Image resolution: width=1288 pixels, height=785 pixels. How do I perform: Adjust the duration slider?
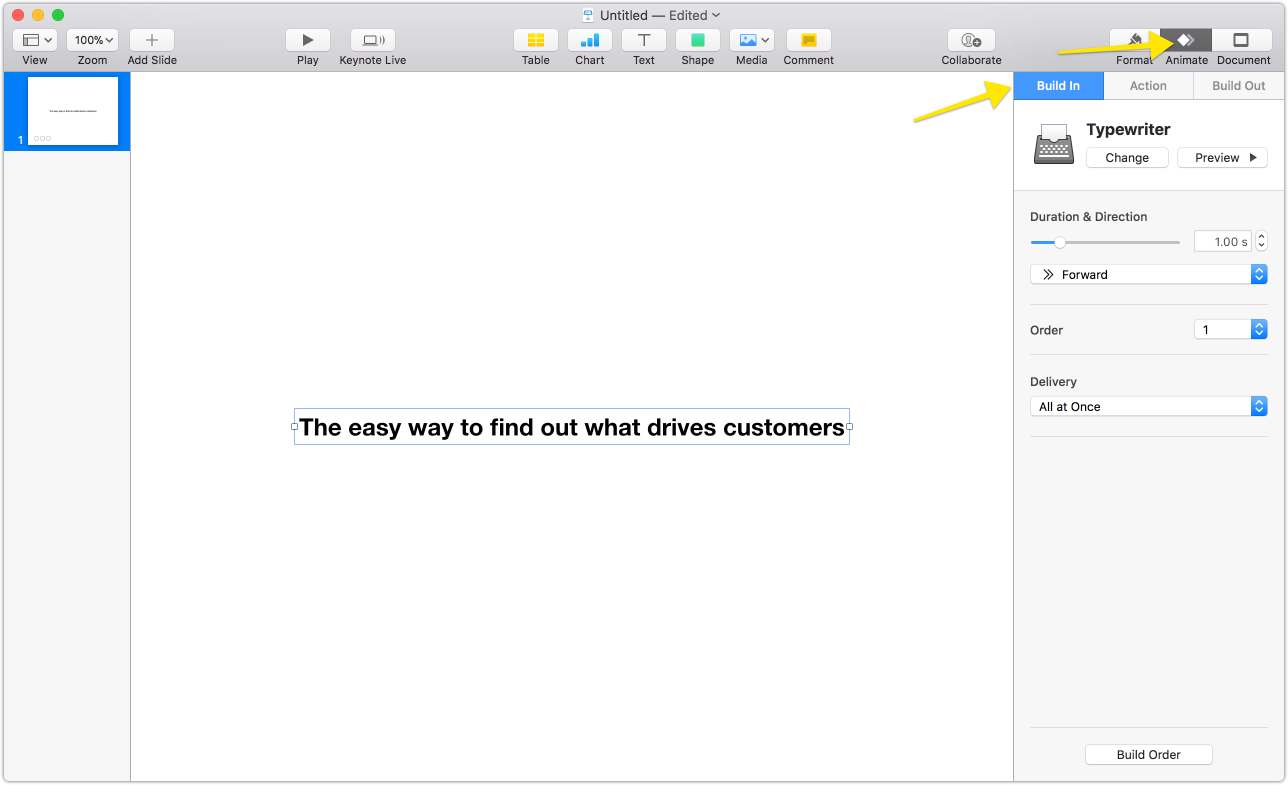coord(1105,242)
